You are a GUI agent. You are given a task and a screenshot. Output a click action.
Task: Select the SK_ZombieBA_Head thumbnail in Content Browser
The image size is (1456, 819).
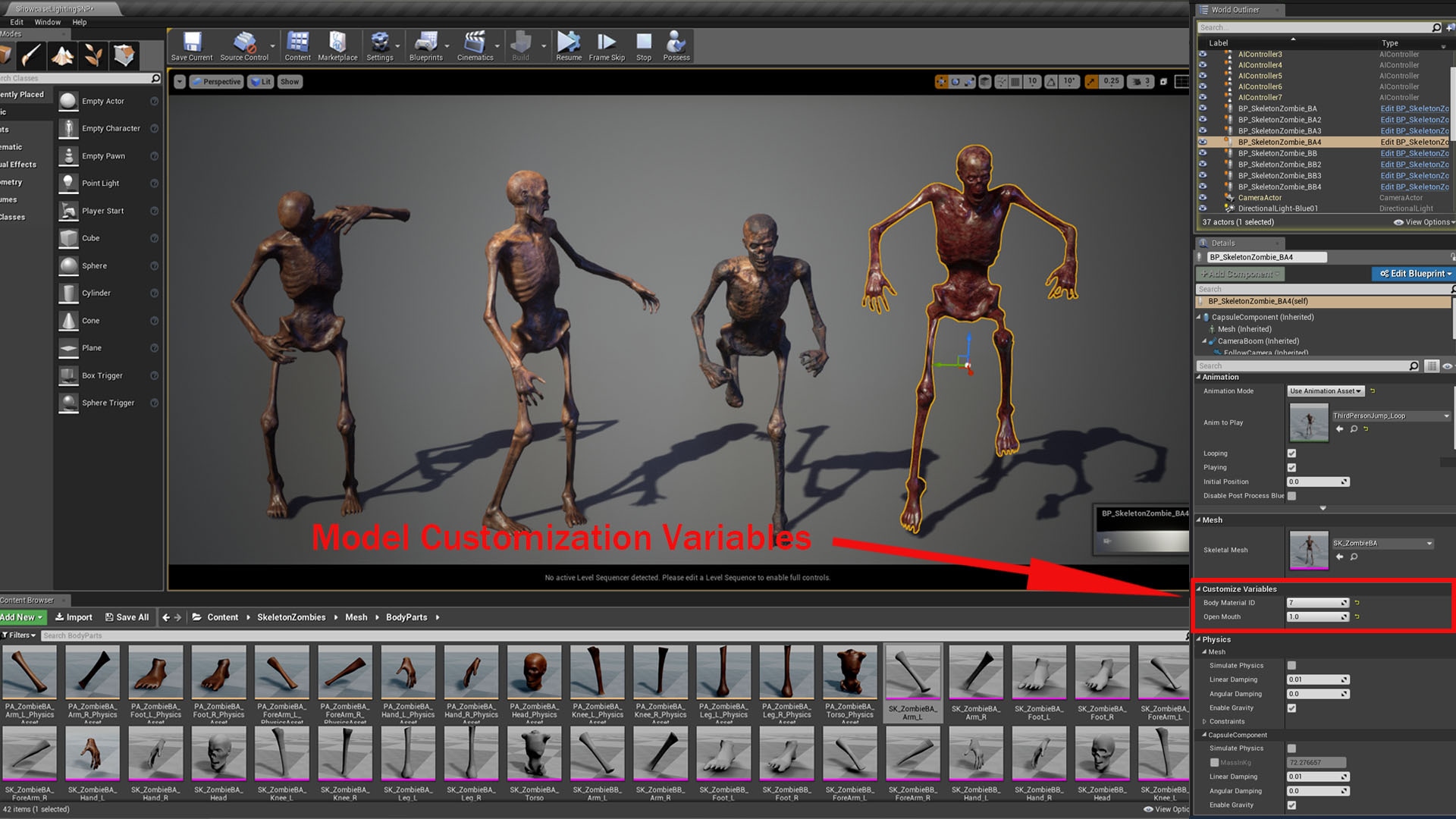pos(219,753)
